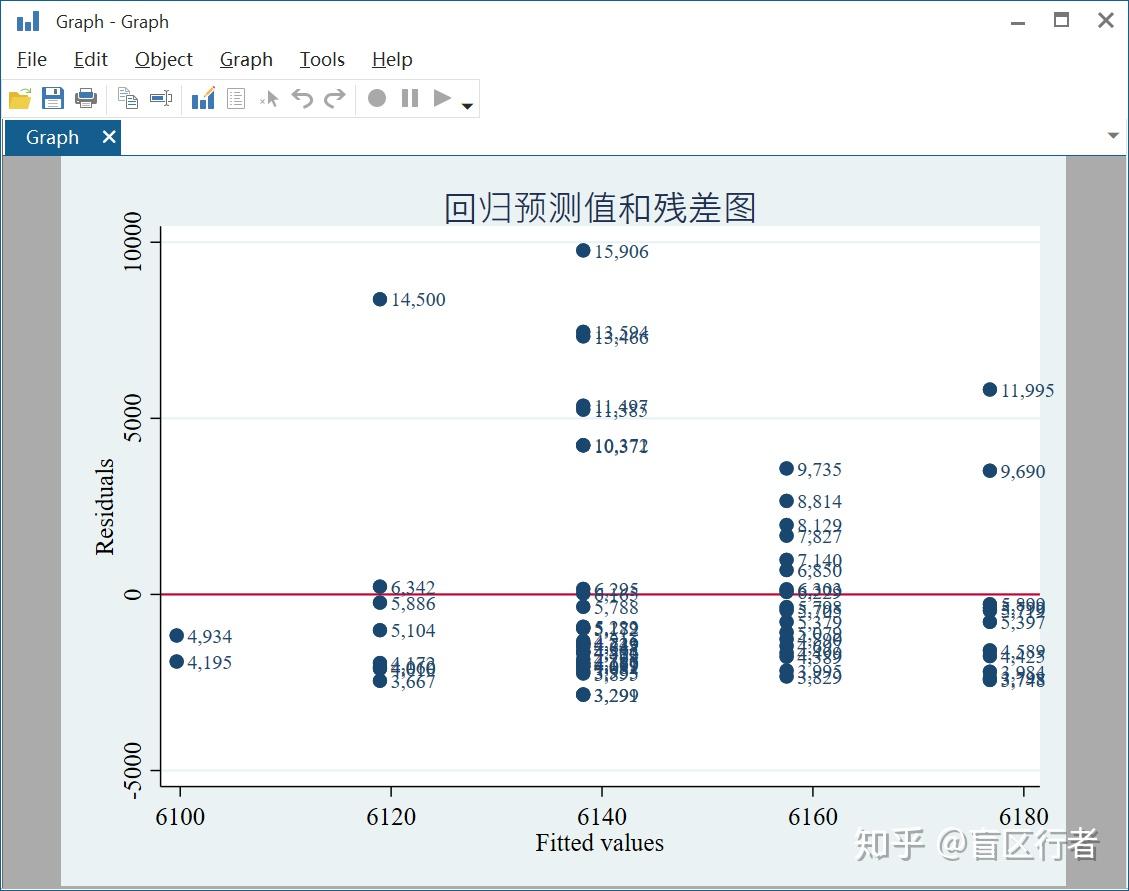Open the Tools menu

(321, 59)
